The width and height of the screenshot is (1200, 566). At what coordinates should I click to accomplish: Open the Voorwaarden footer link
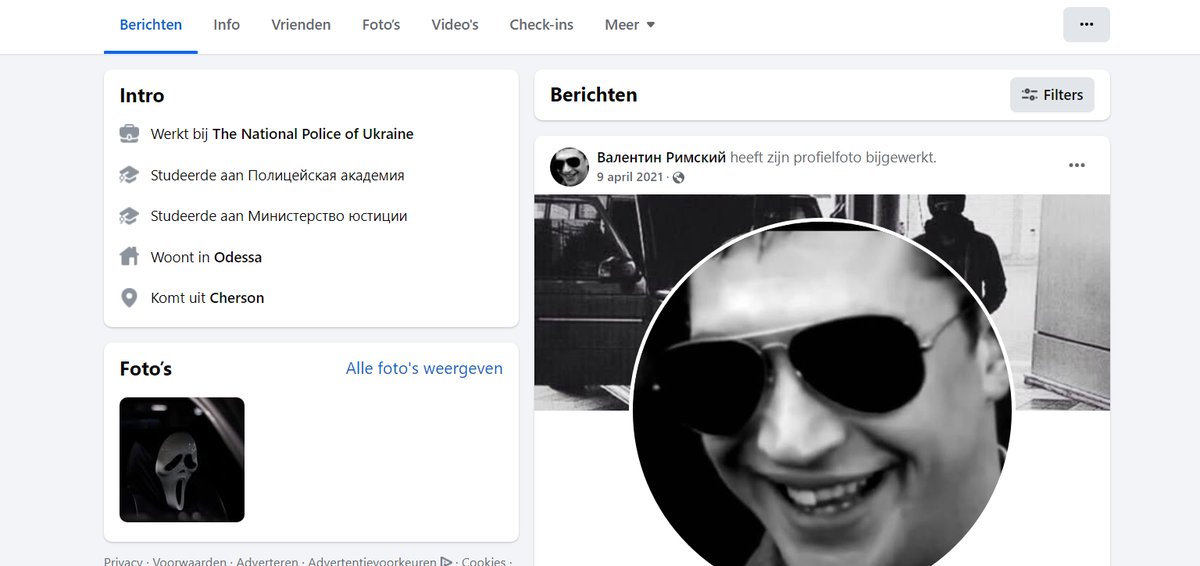189,563
